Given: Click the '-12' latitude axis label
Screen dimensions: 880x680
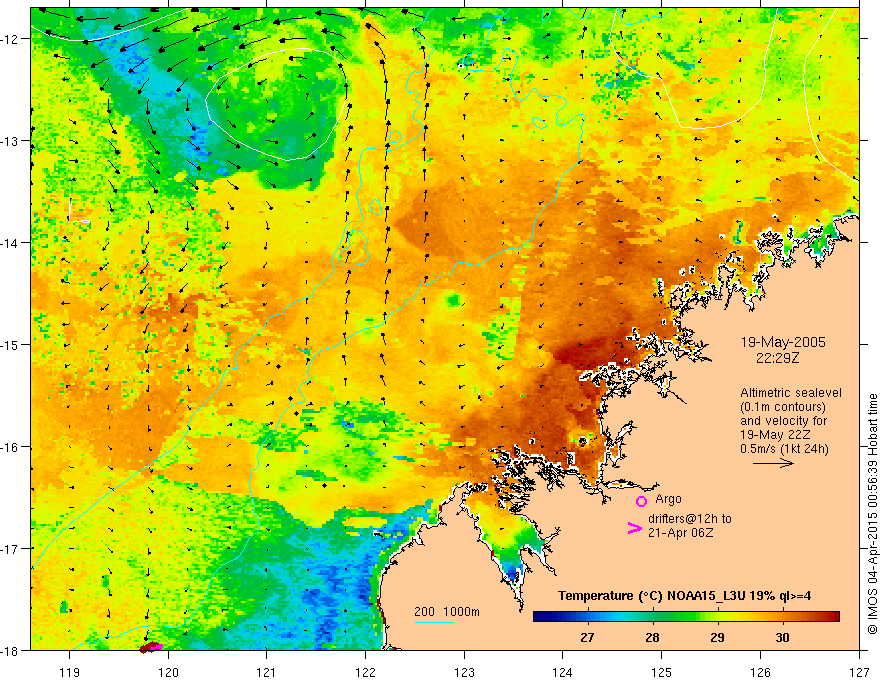Looking at the screenshot, I should [x=11, y=39].
